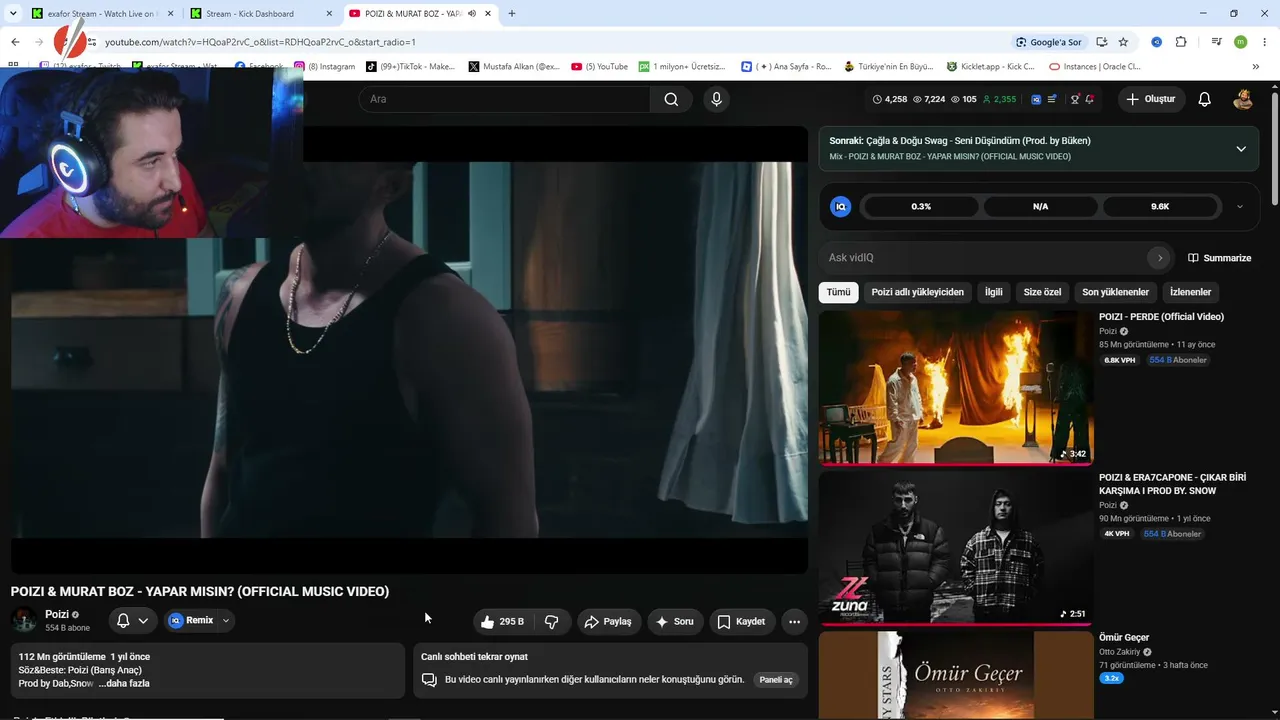Click the vidIQ list icon in the header stats bar
Screen dimensions: 1280x720
click(1052, 99)
